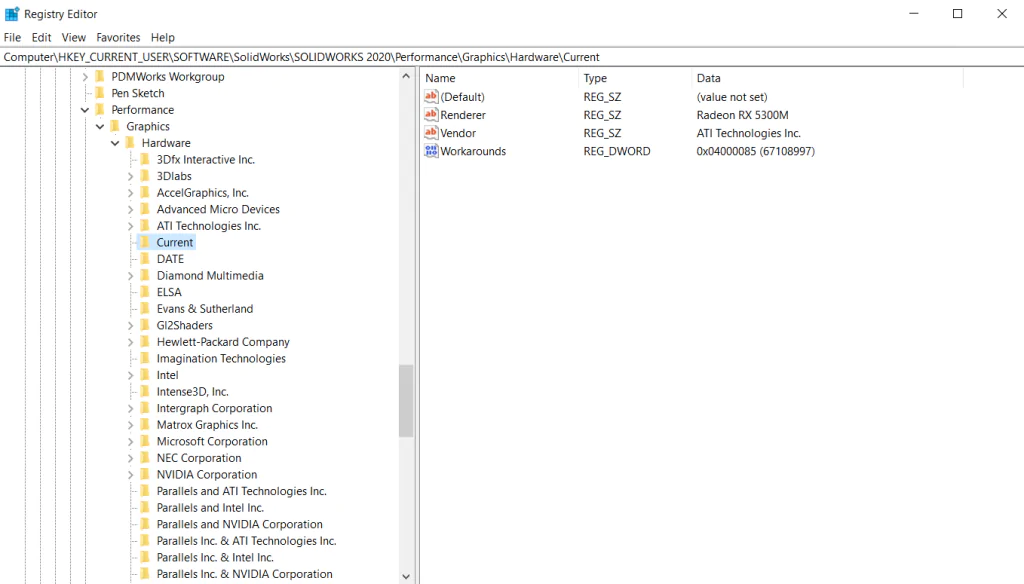Click the DATE folder icon
The height and width of the screenshot is (584, 1024).
click(x=145, y=259)
